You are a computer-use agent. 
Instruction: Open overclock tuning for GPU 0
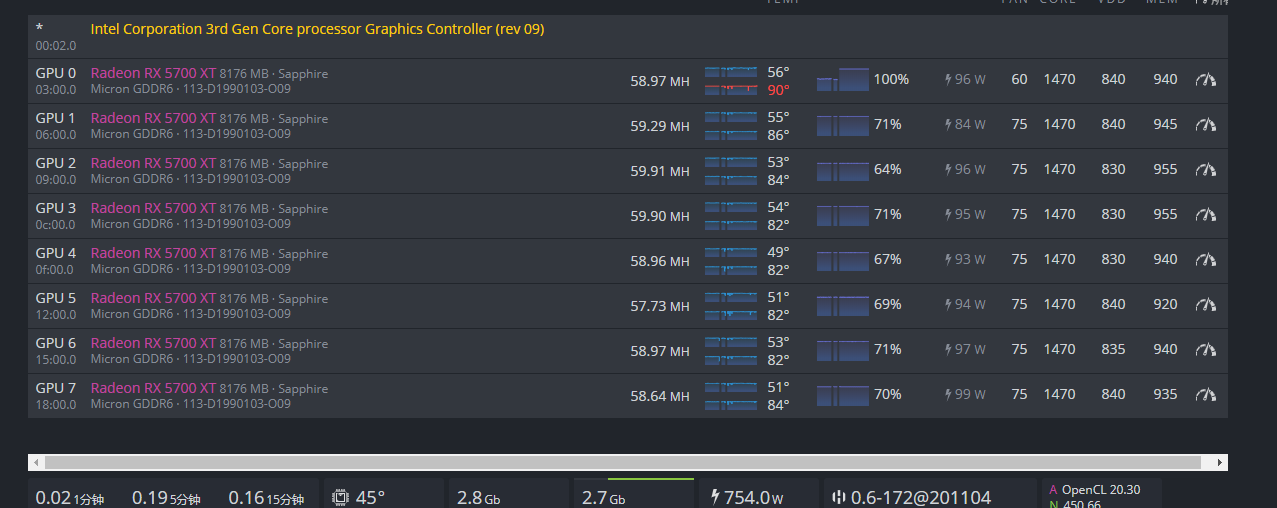pyautogui.click(x=1206, y=80)
